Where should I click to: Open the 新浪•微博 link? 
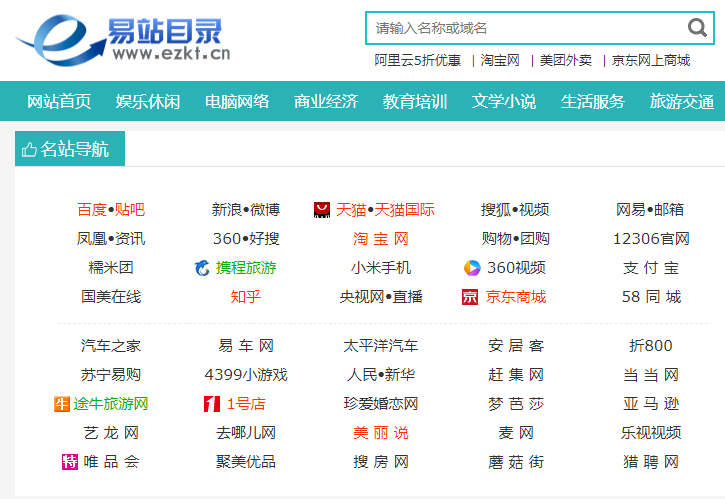(x=246, y=209)
